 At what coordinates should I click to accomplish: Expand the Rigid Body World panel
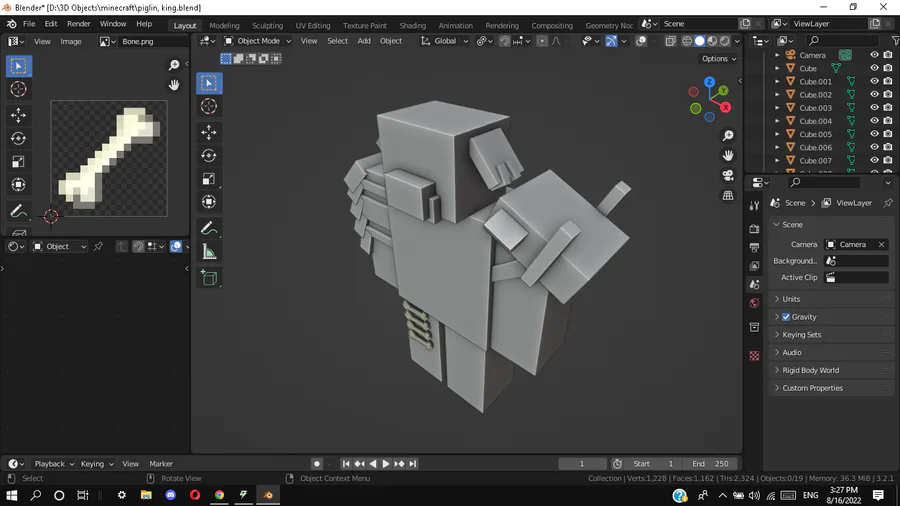[x=831, y=370]
